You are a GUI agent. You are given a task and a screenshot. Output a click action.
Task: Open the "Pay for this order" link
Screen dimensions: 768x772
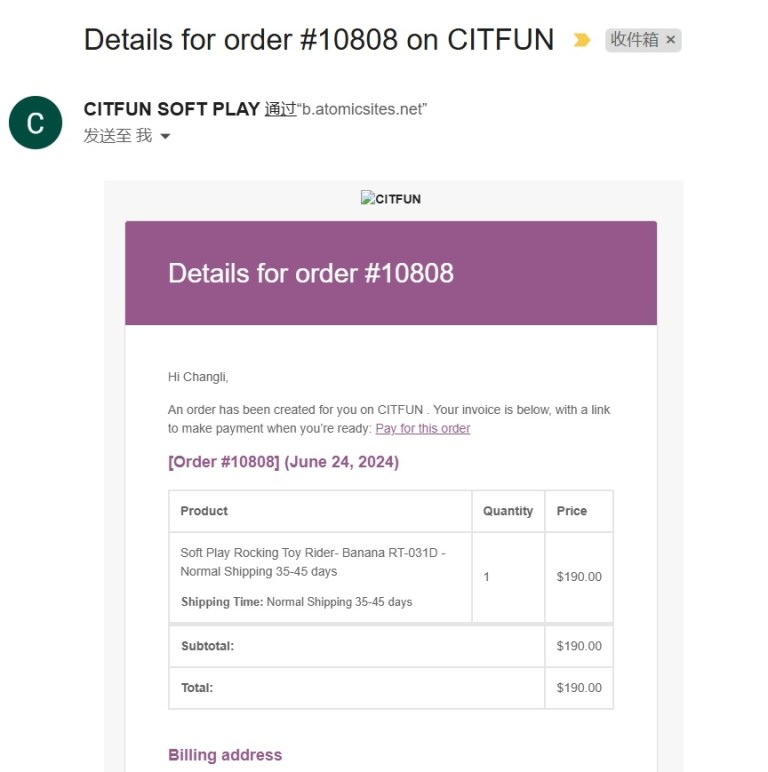(x=422, y=428)
